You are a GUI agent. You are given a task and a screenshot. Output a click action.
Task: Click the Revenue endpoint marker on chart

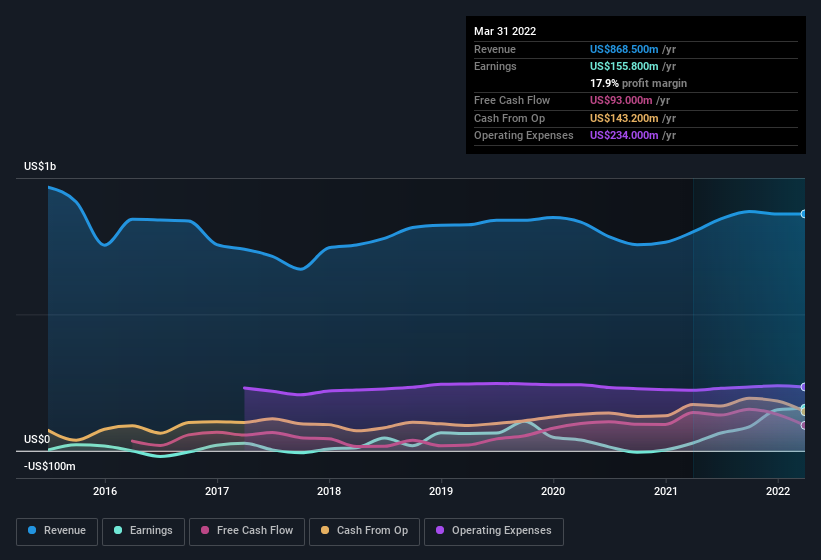point(803,214)
